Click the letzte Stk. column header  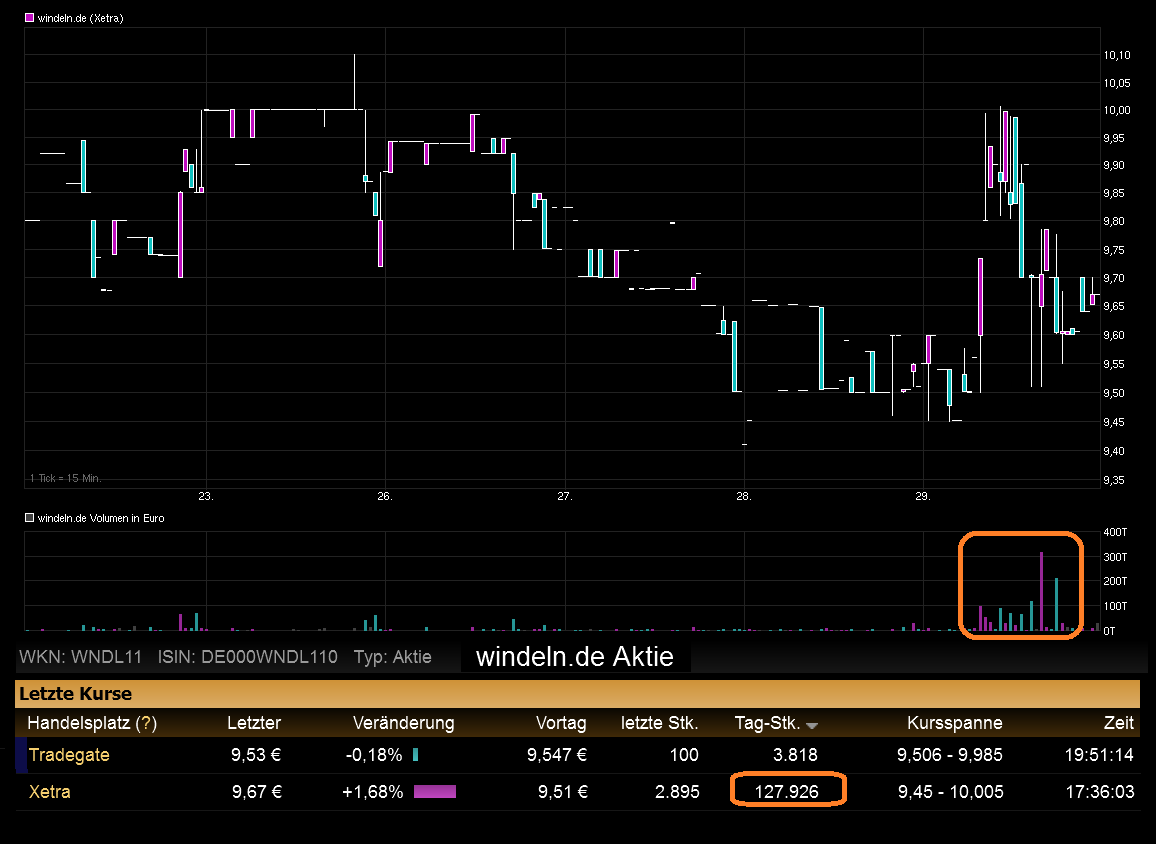659,723
